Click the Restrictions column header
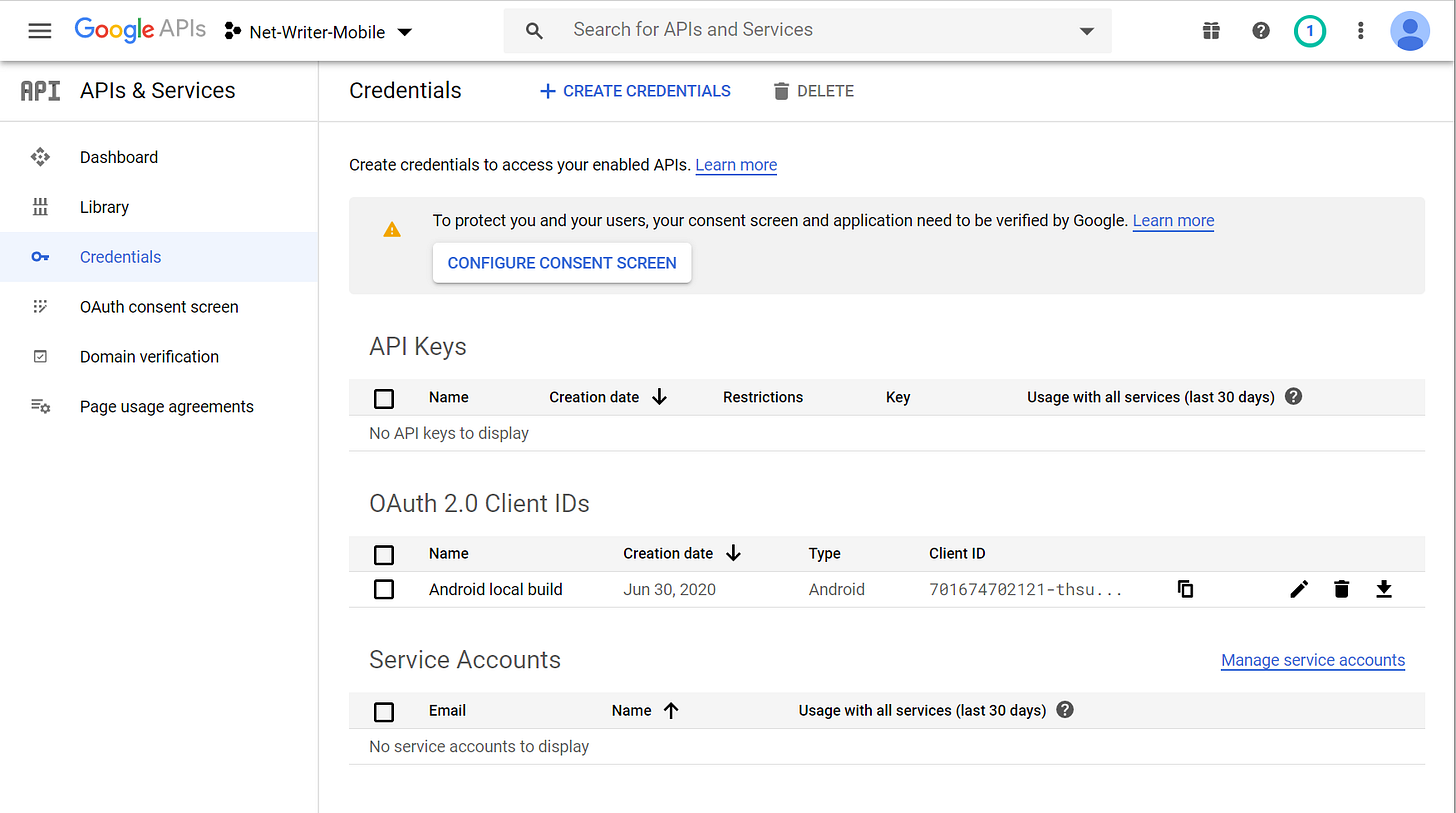The width and height of the screenshot is (1456, 813). [x=763, y=397]
